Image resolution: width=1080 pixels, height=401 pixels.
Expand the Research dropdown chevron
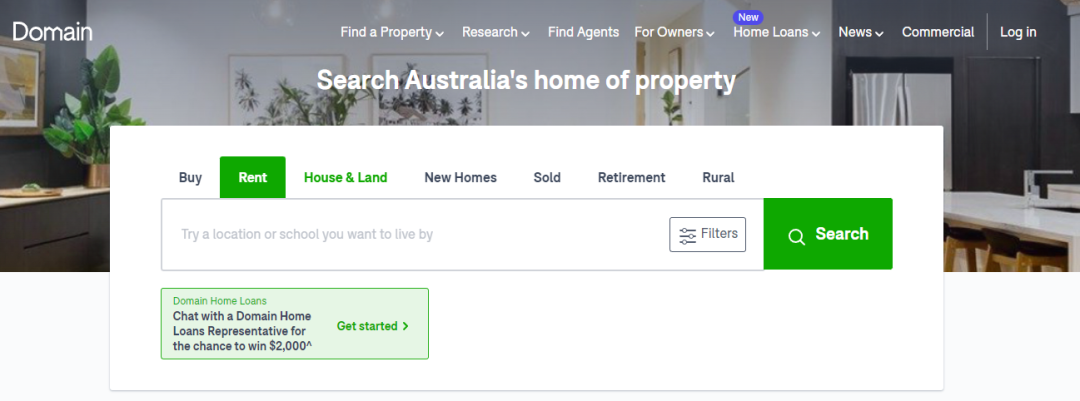(526, 34)
